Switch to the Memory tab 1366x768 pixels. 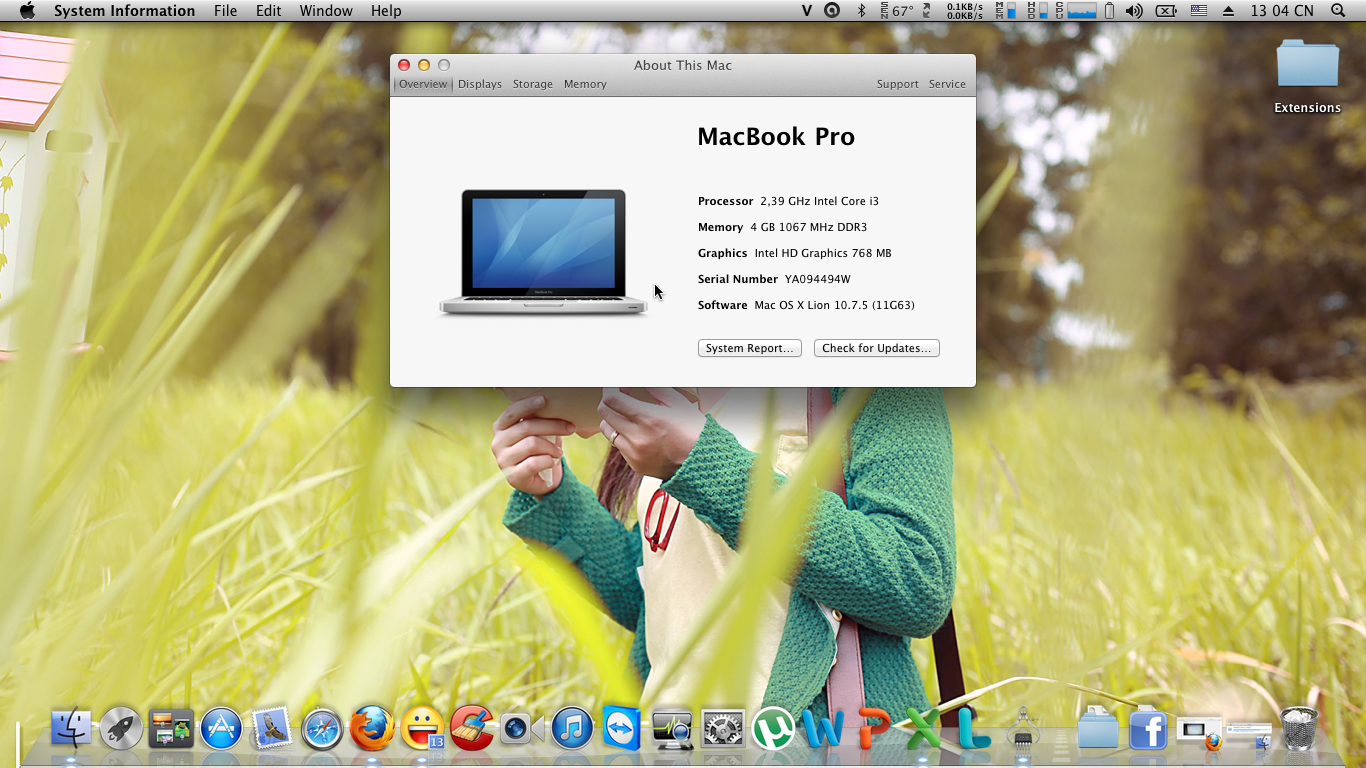tap(585, 84)
